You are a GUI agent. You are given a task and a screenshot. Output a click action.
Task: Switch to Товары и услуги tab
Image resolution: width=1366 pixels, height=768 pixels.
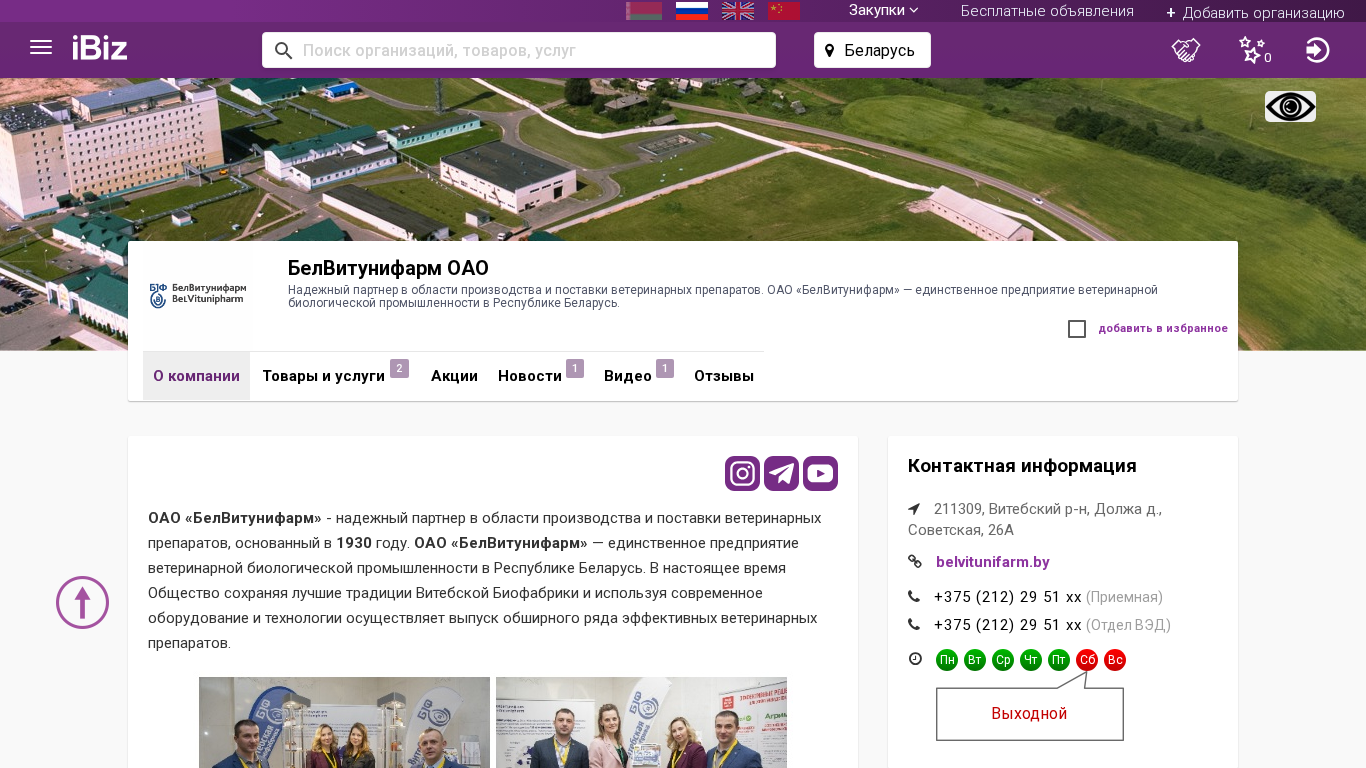point(324,376)
